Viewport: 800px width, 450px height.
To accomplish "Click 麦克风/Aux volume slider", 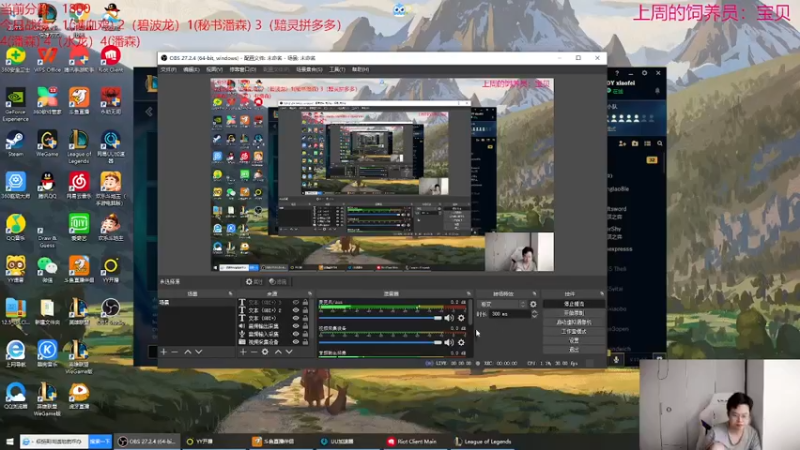I will click(x=380, y=318).
